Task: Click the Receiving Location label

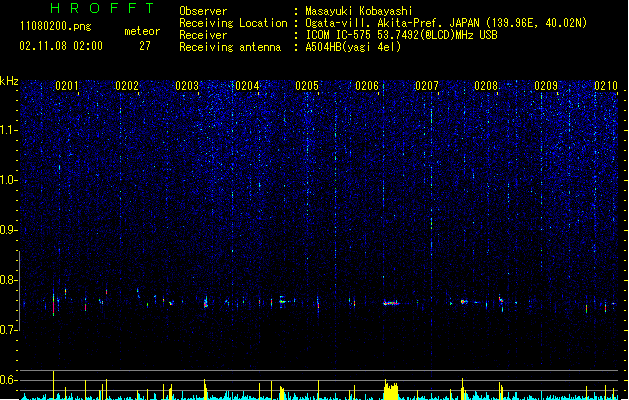Action: tap(233, 23)
